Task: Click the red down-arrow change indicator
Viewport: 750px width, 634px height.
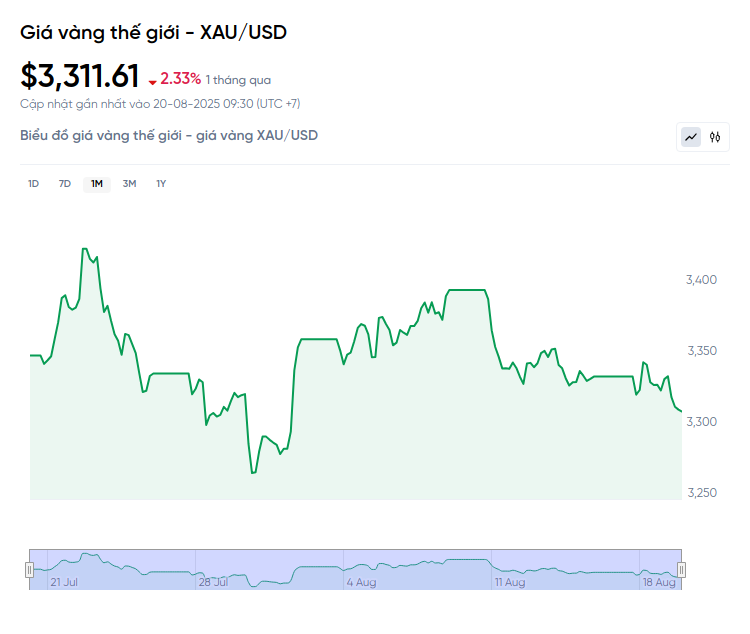Action: point(152,80)
